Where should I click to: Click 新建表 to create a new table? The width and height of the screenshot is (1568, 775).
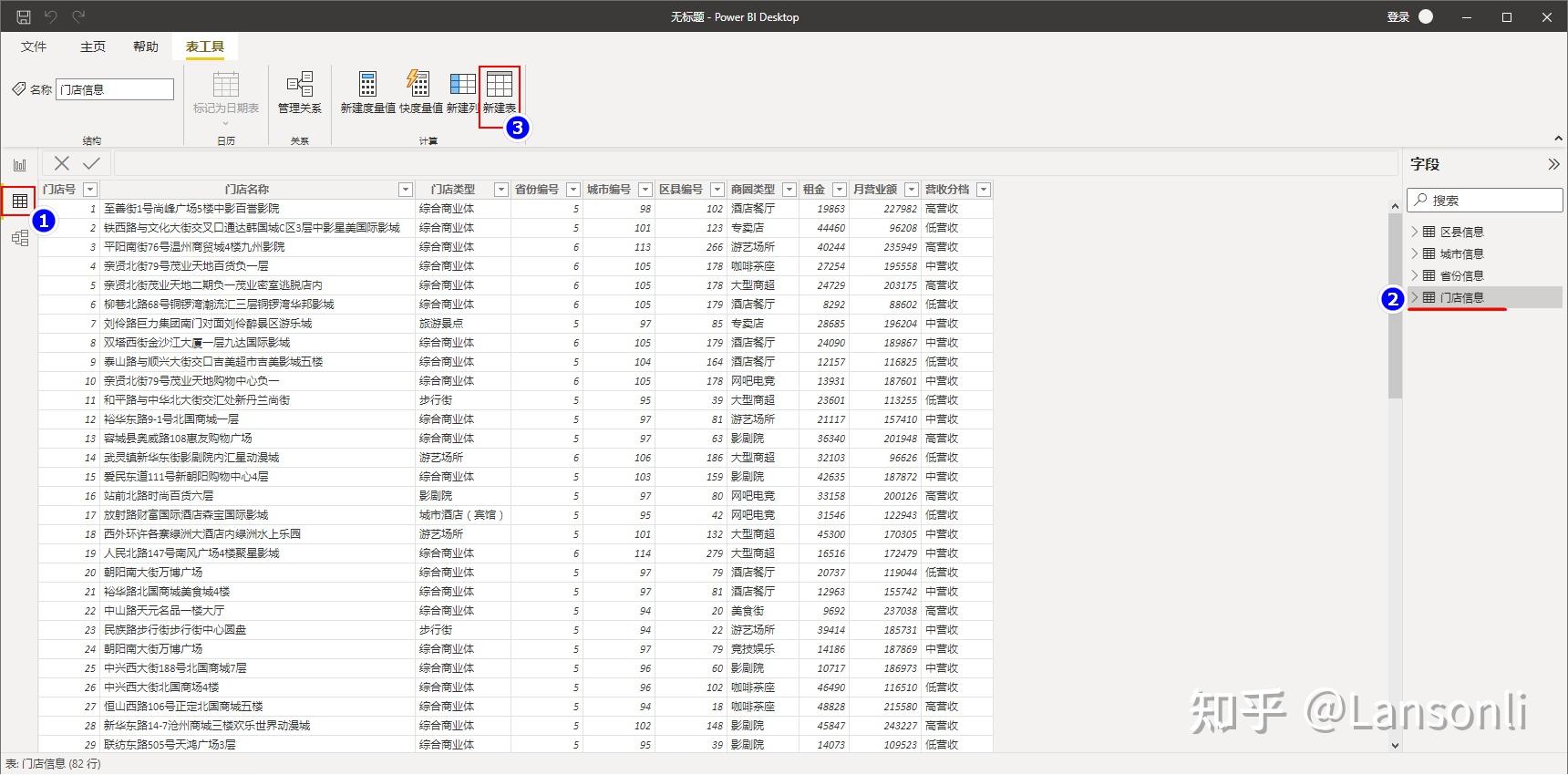[x=500, y=92]
